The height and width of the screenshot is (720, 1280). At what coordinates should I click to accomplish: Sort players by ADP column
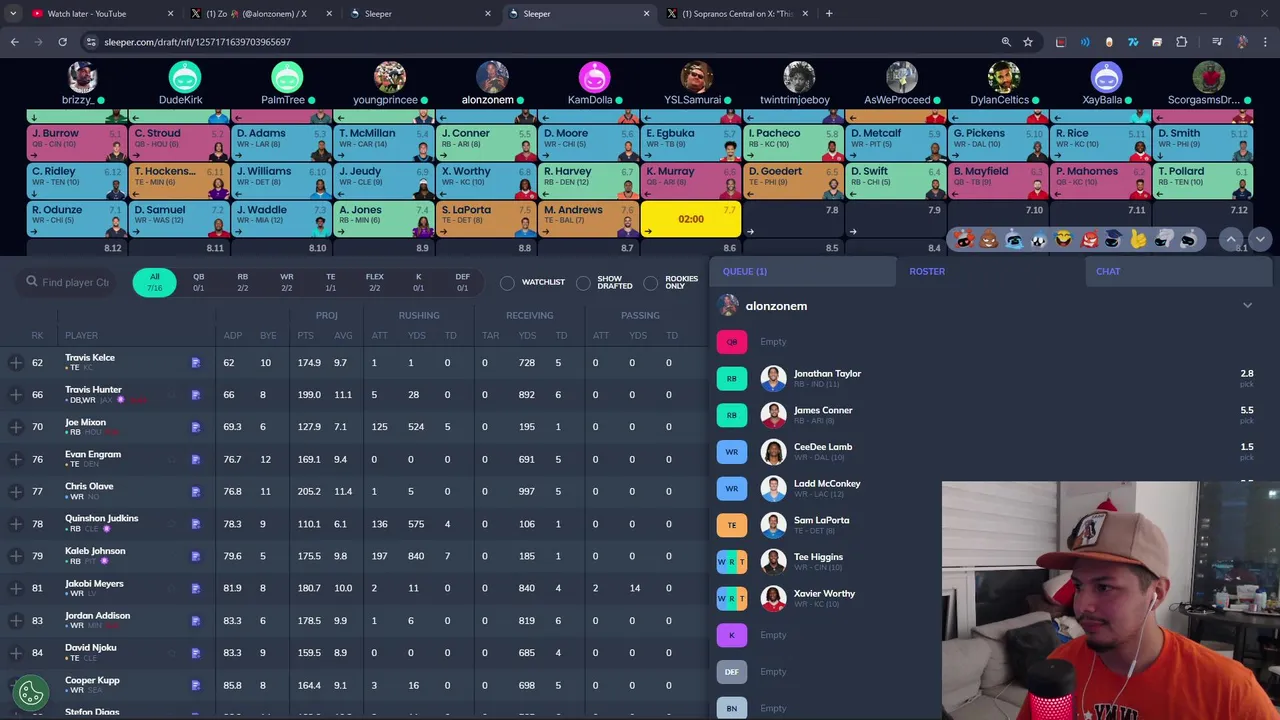(x=232, y=335)
